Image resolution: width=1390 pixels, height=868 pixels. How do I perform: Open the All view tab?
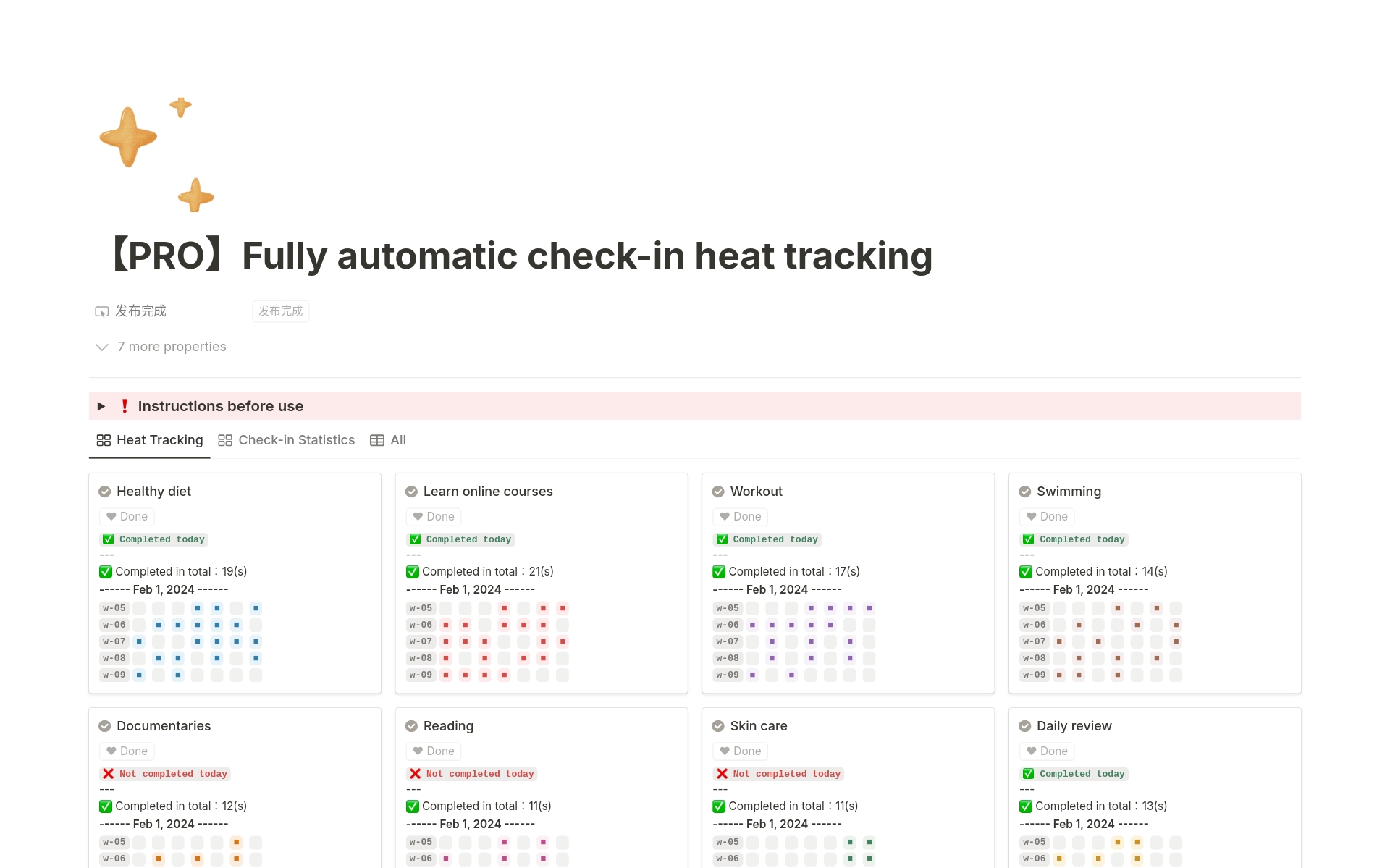397,440
